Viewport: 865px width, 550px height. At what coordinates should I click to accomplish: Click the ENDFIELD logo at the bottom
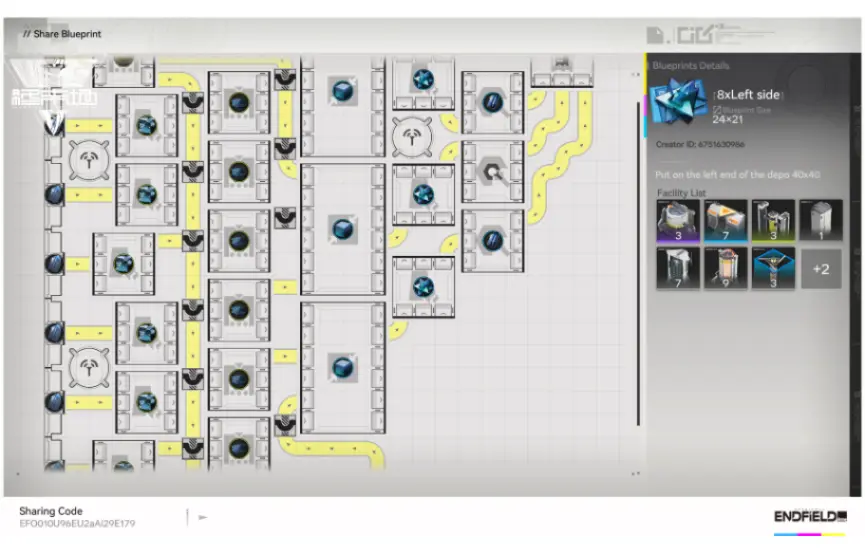coord(810,516)
